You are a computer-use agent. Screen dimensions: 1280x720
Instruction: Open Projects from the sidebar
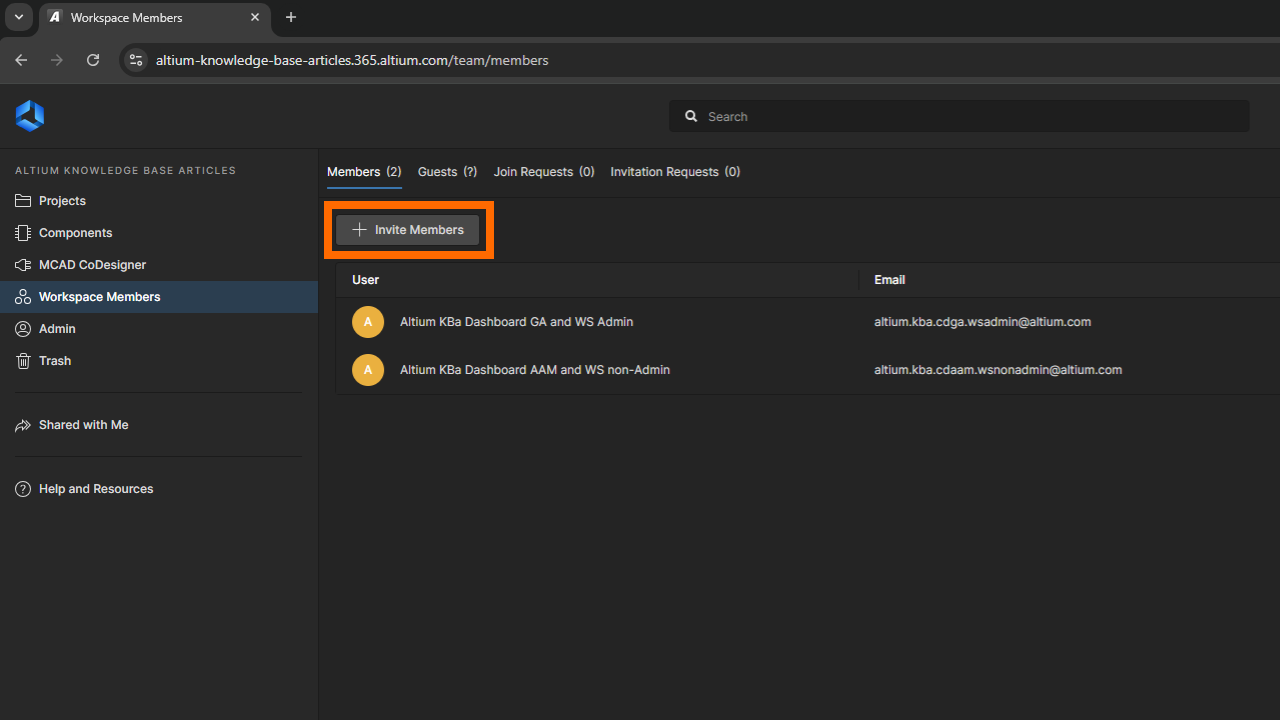click(x=62, y=201)
